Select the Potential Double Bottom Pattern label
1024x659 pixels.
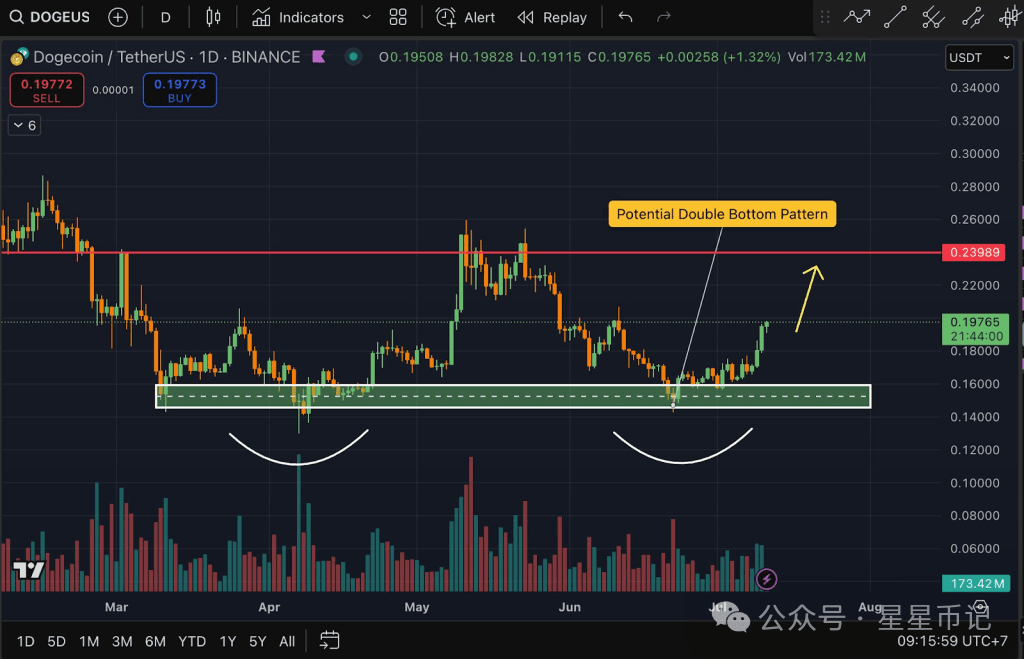click(722, 214)
